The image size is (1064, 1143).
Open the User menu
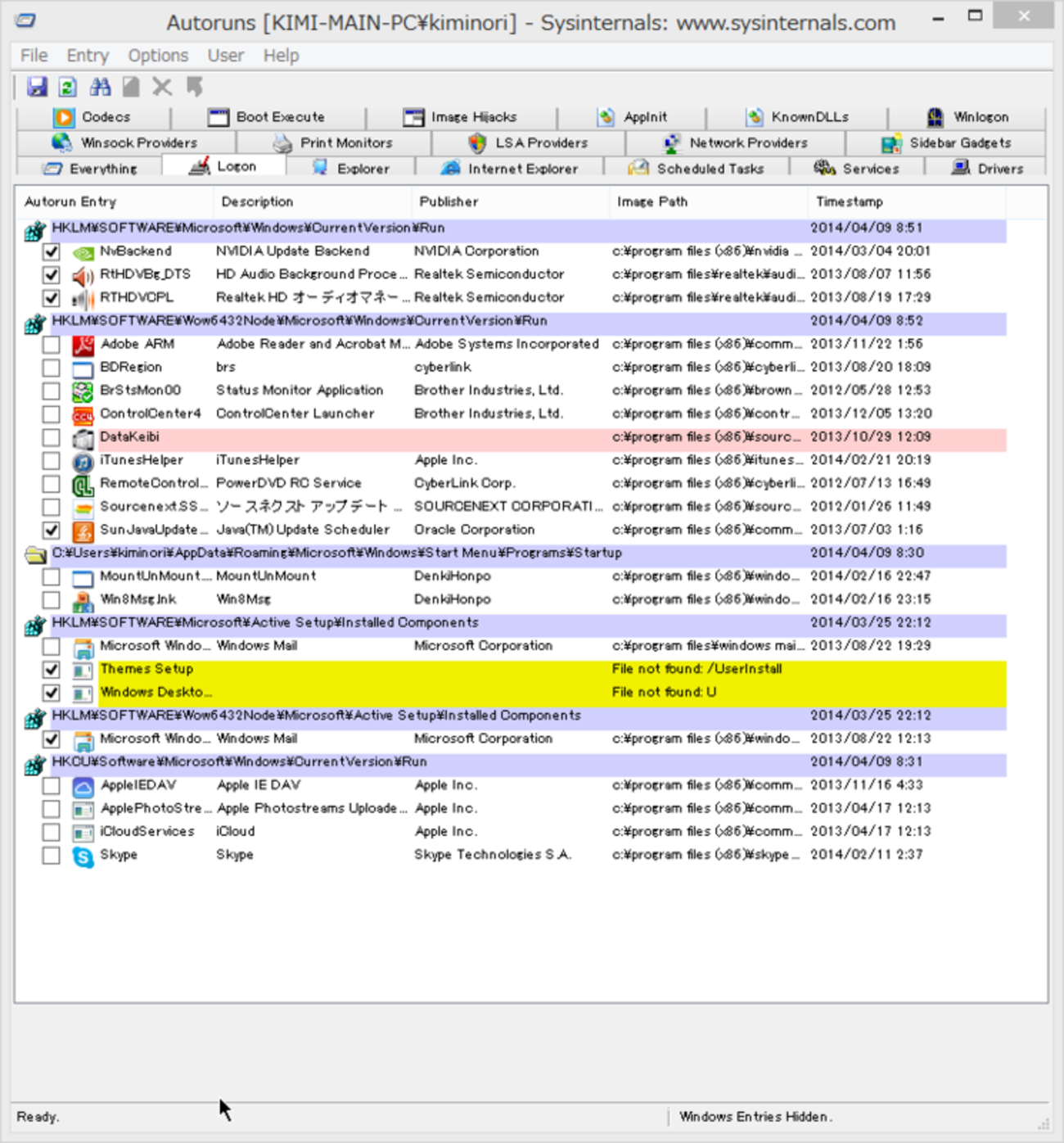point(225,55)
